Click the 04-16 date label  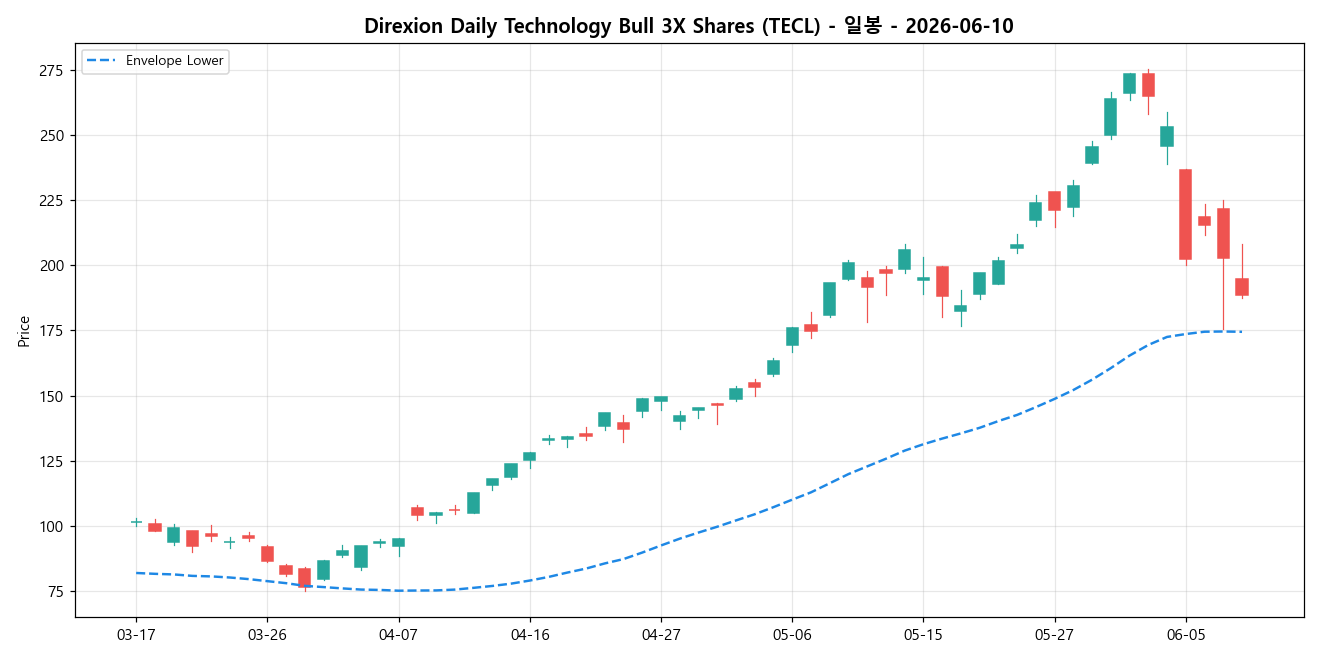tap(530, 634)
